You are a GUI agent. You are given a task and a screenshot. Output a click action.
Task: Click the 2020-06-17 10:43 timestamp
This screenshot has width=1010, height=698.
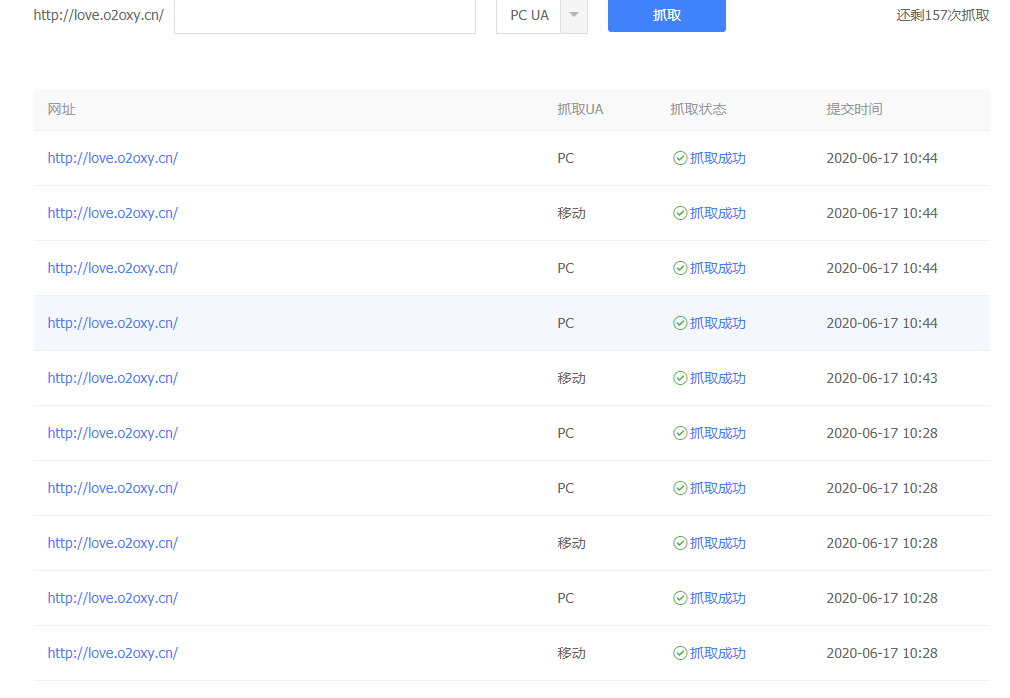point(882,378)
